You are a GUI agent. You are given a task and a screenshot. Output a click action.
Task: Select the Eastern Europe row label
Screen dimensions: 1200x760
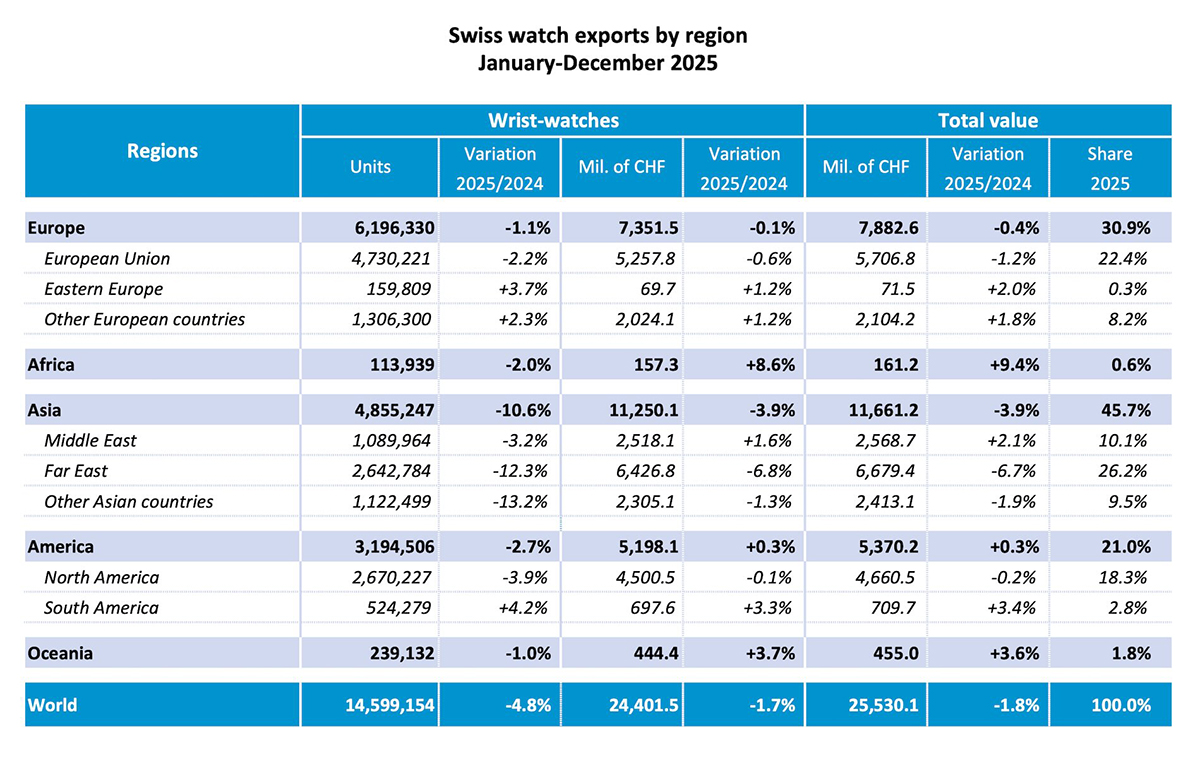tap(103, 289)
